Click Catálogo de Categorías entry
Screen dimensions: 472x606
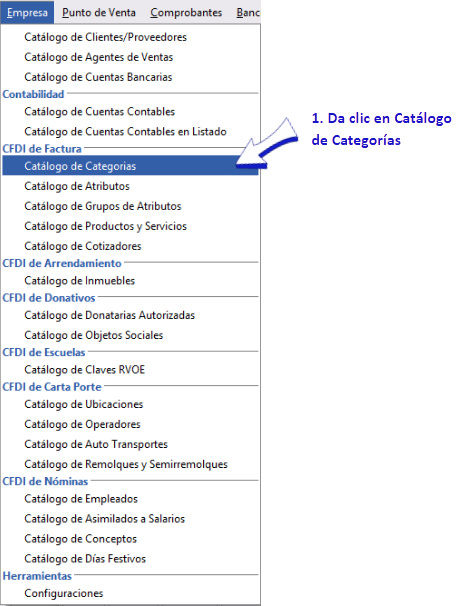pos(130,166)
